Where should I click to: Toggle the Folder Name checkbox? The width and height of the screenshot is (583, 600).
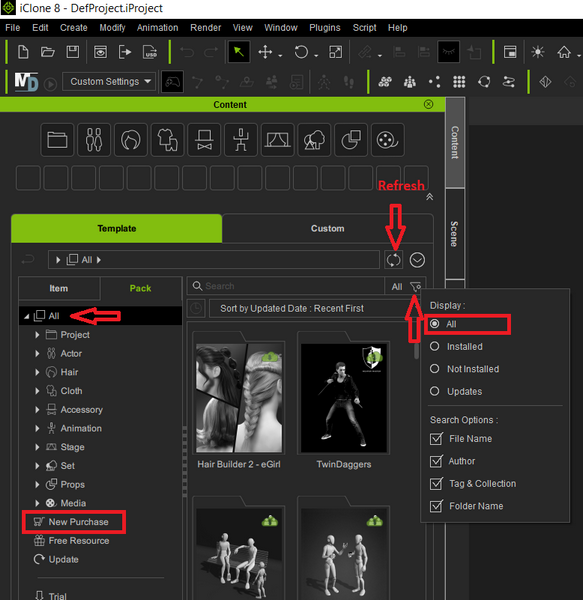click(x=436, y=506)
